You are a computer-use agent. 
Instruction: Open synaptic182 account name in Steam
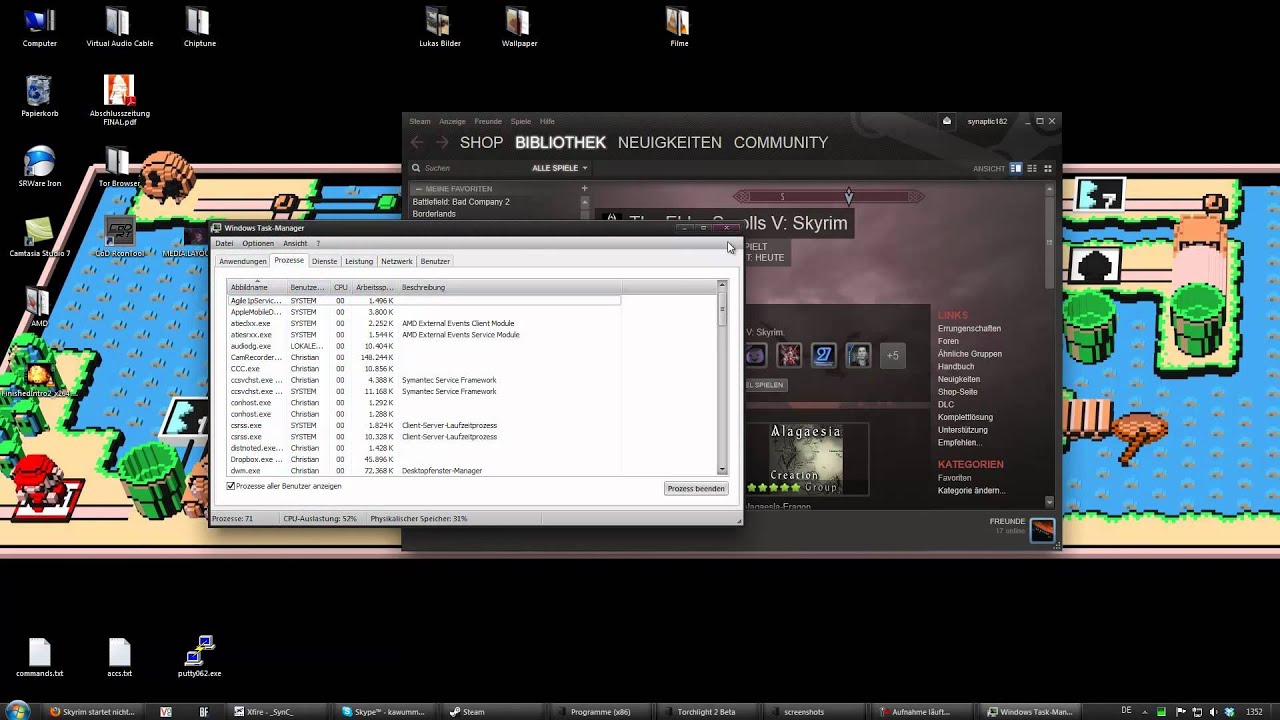(x=987, y=121)
